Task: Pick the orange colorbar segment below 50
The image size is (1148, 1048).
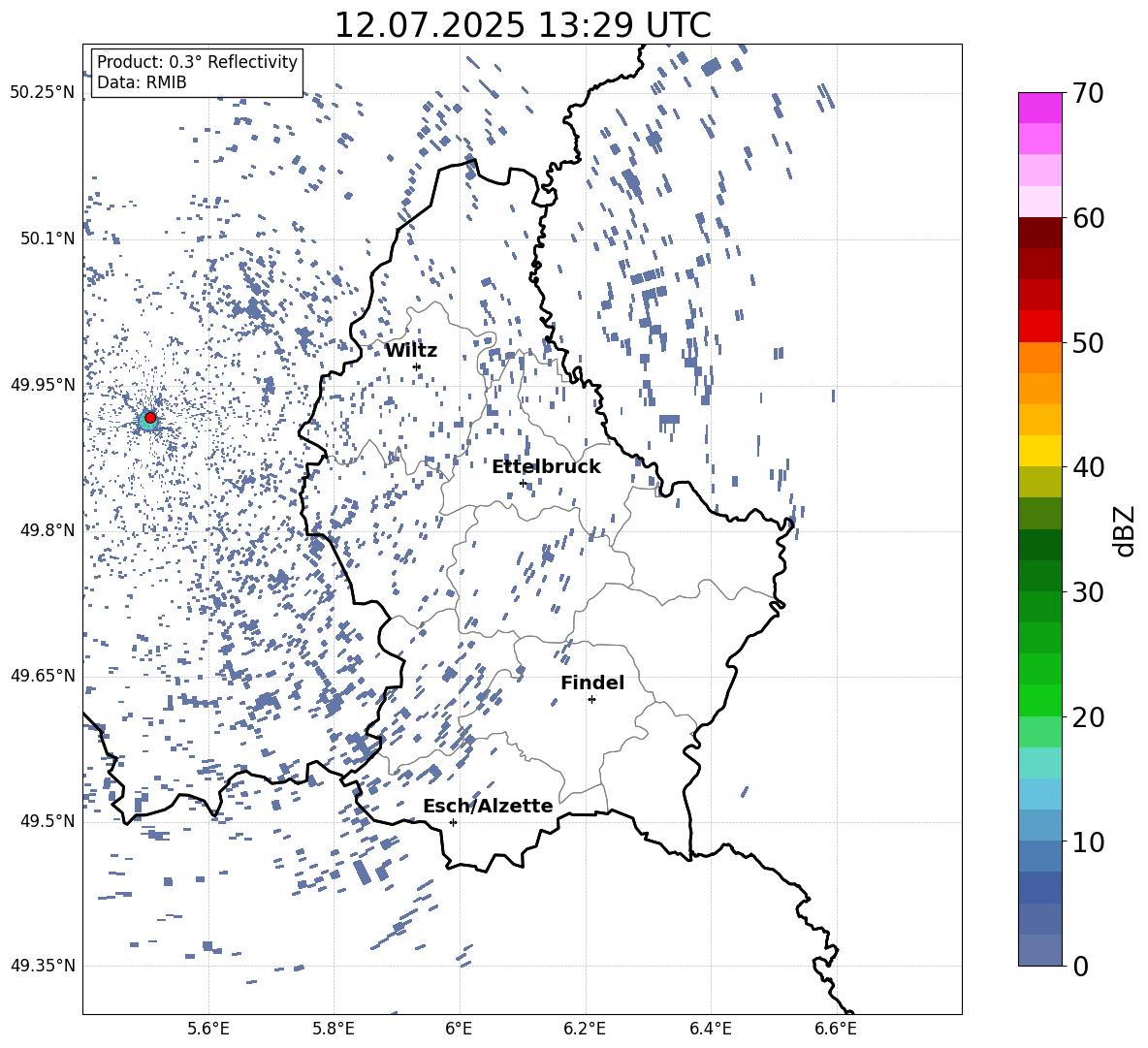Action: [1039, 357]
